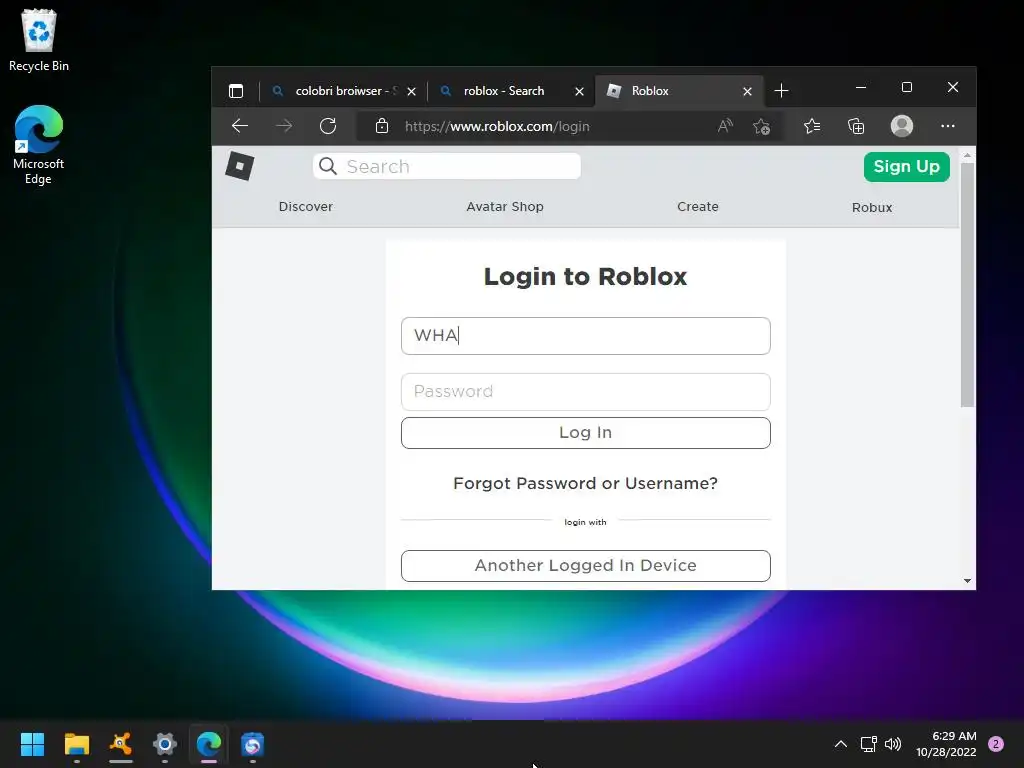Click the green Sign Up button
1024x768 pixels.
(906, 167)
